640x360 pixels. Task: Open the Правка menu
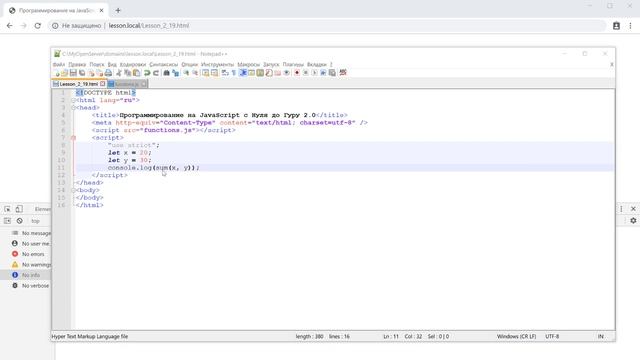point(77,64)
